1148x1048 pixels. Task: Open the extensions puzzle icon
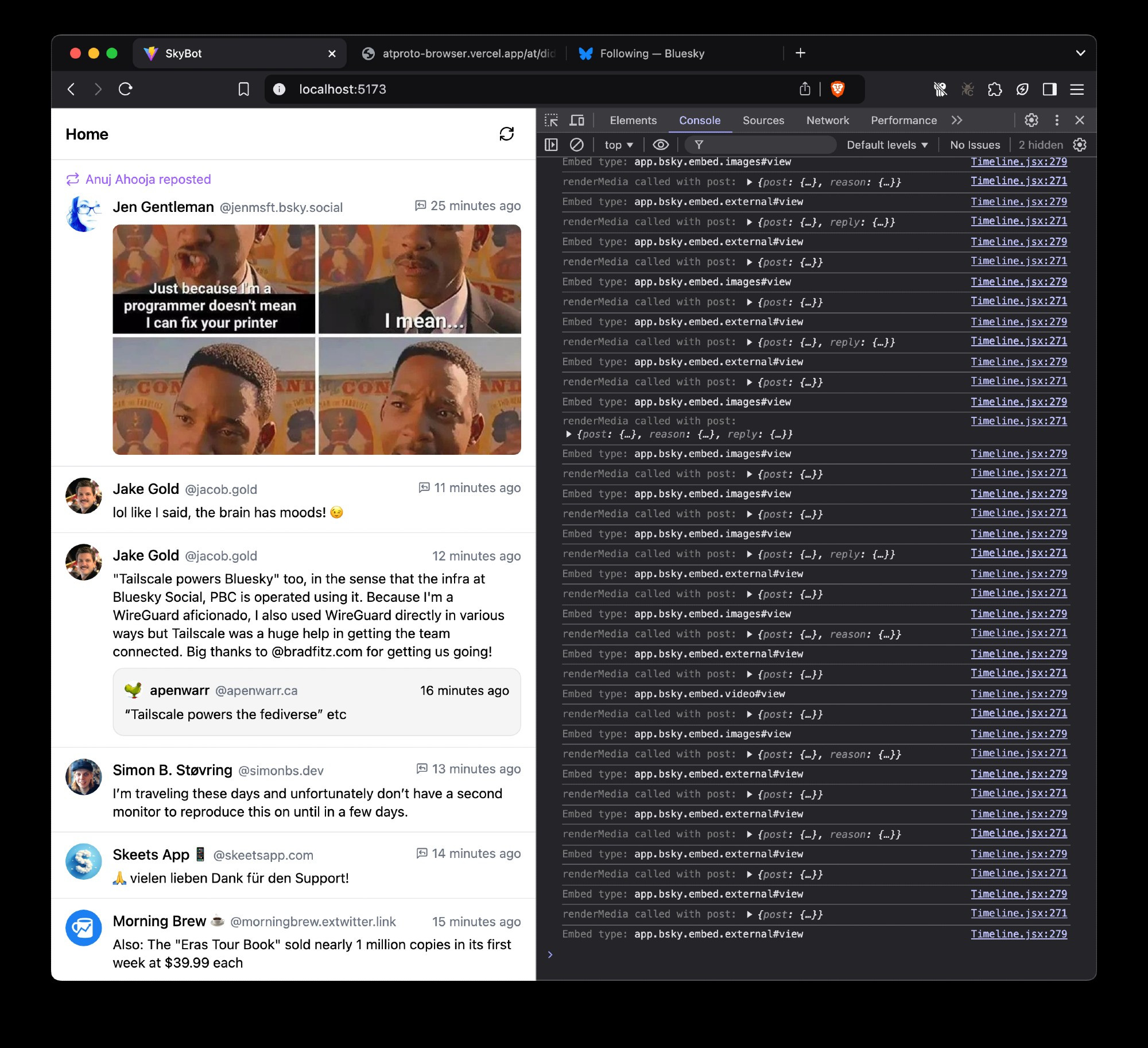[995, 89]
